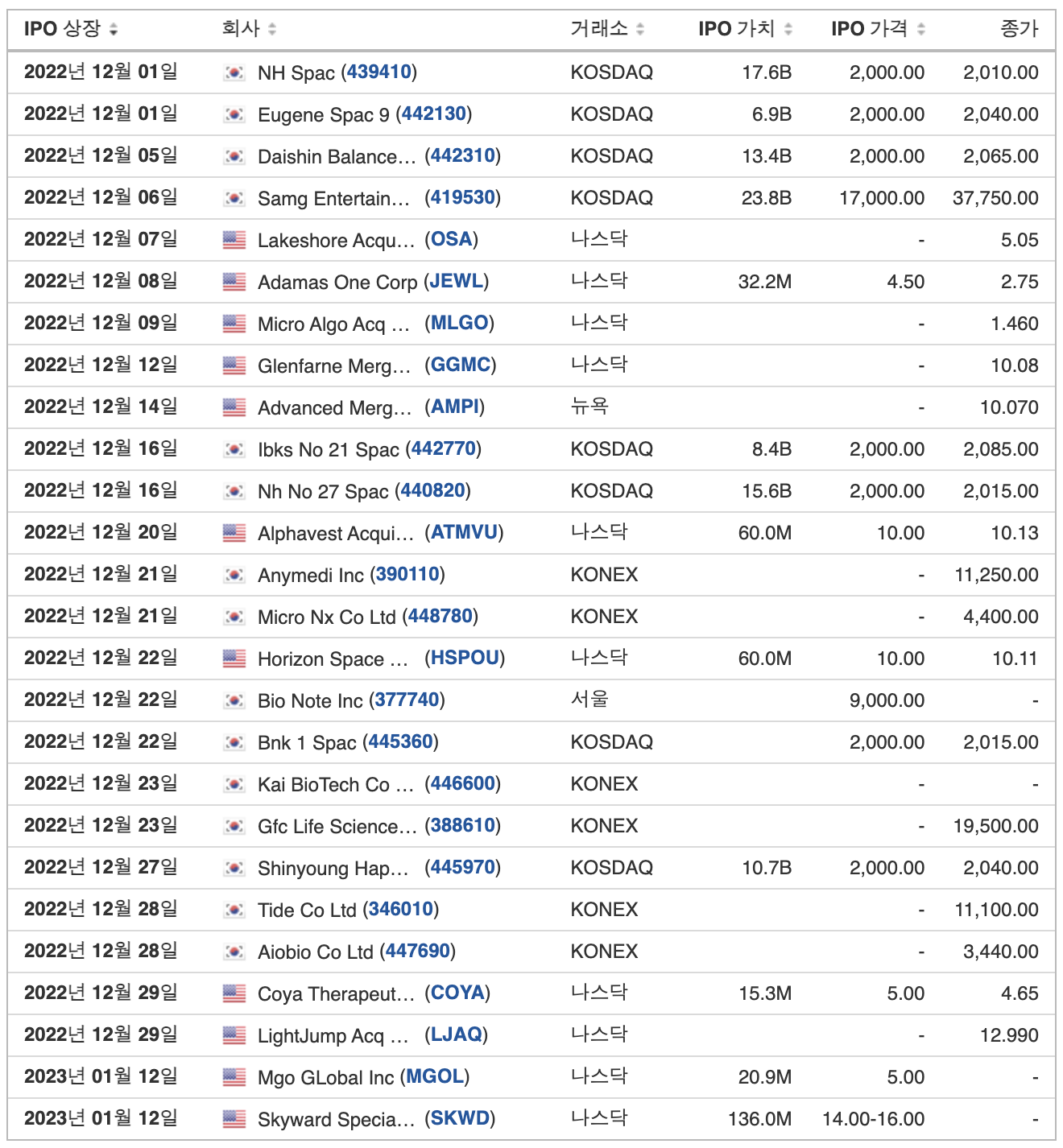1063x1148 pixels.
Task: Open the AMPI ticker link
Action: (455, 407)
